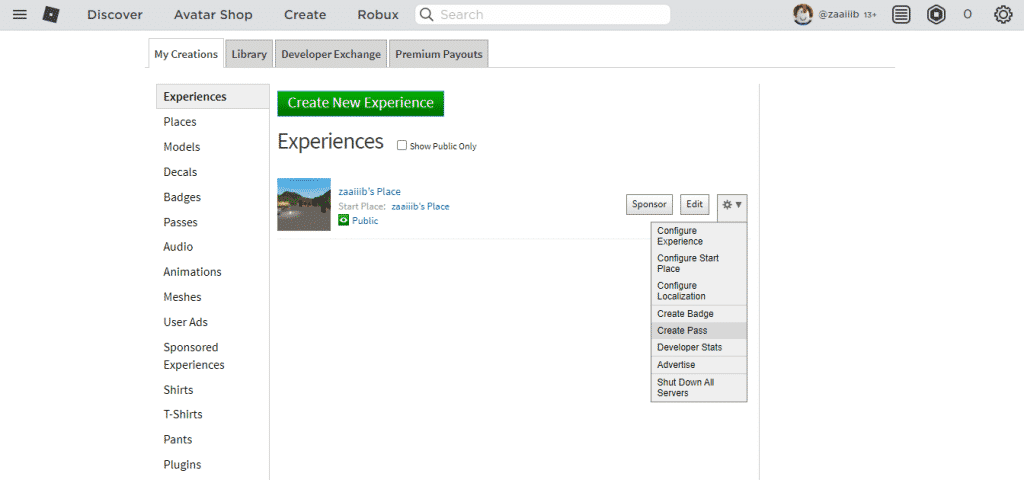Select Plugins in the sidebar
The height and width of the screenshot is (480, 1024).
[x=182, y=465]
